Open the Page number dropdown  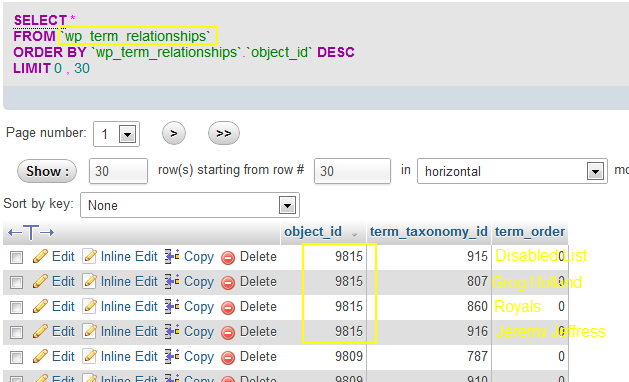[x=116, y=134]
